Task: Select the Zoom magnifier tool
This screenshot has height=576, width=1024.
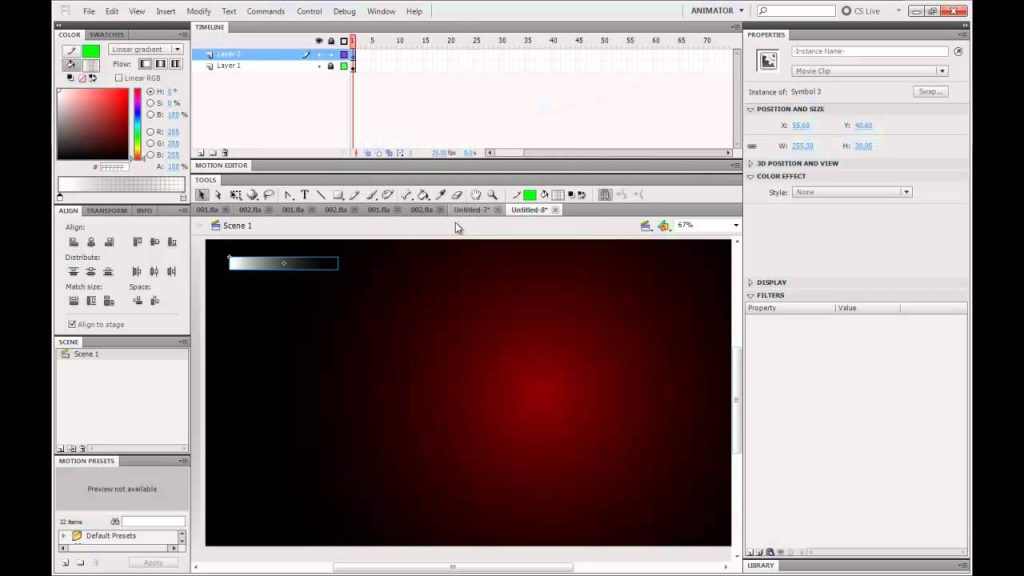Action: click(x=492, y=195)
